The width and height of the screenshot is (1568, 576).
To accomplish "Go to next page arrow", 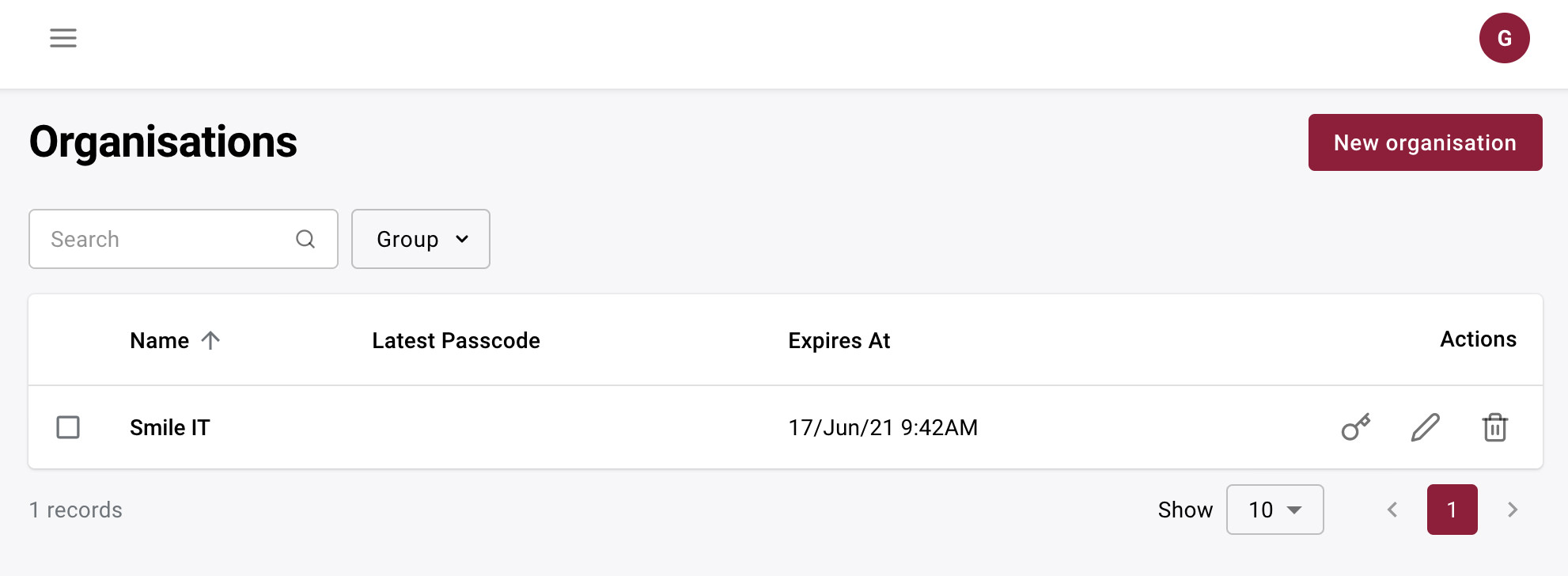I will 1513,510.
